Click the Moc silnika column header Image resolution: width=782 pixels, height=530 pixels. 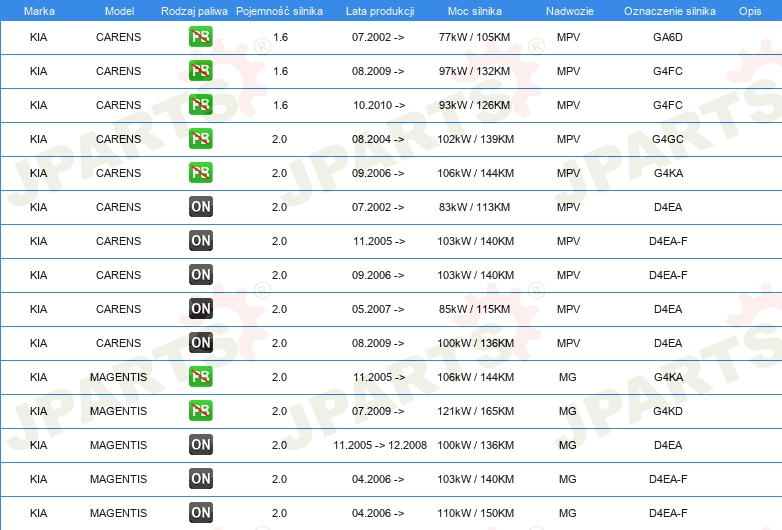pyautogui.click(x=475, y=11)
